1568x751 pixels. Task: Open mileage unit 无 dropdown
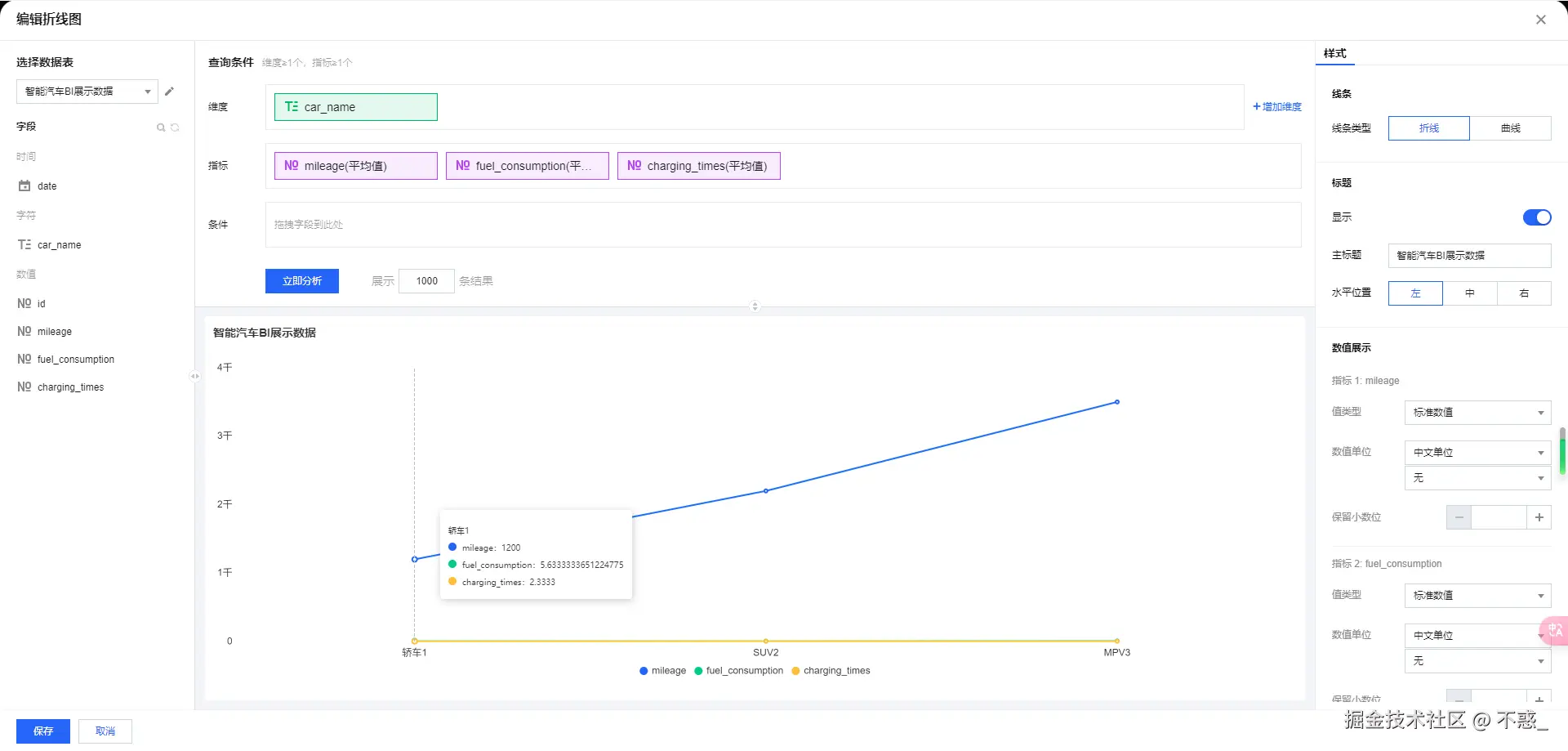coord(1477,478)
